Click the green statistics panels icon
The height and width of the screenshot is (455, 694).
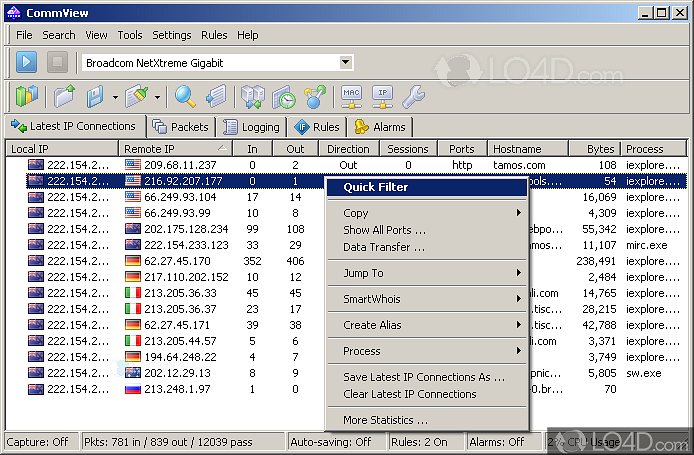(x=27, y=96)
